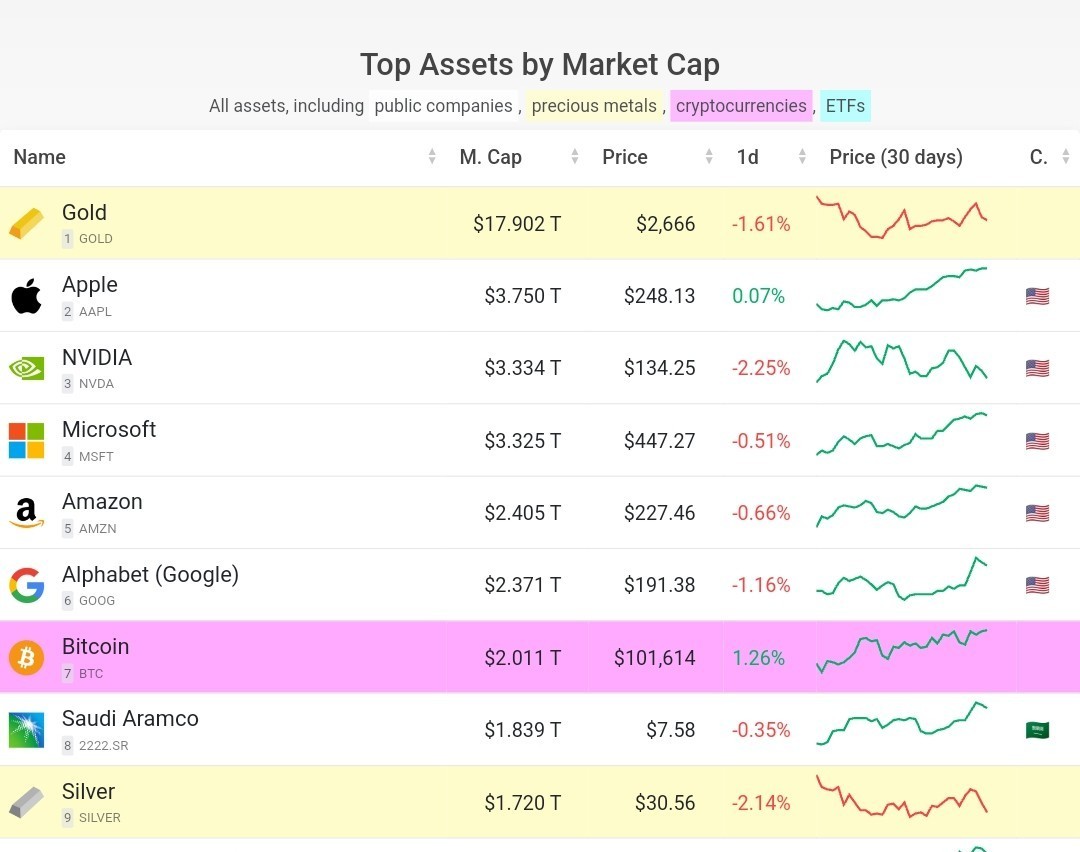Image resolution: width=1080 pixels, height=852 pixels.
Task: Click Bitcoin price $101,614
Action: (x=654, y=658)
